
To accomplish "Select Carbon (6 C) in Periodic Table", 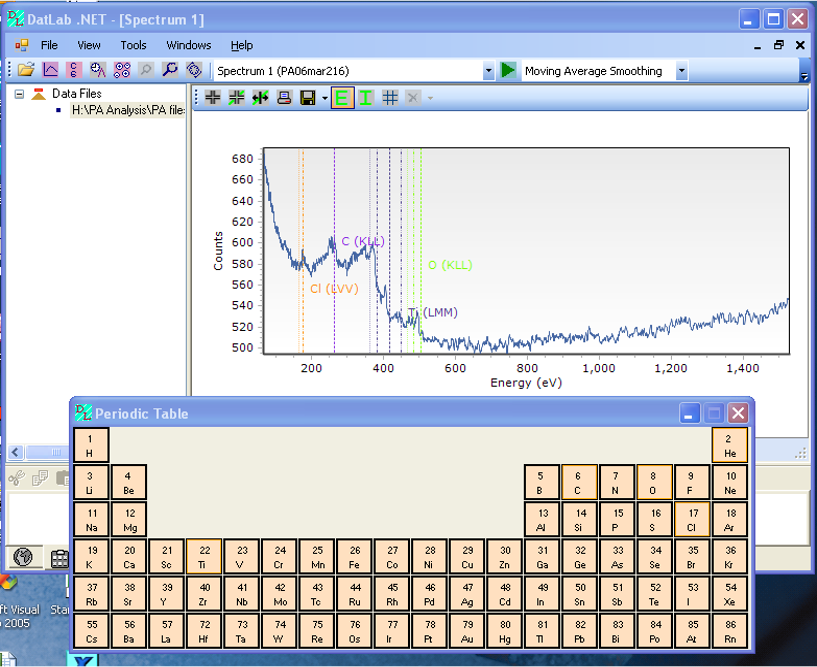I will (x=578, y=483).
